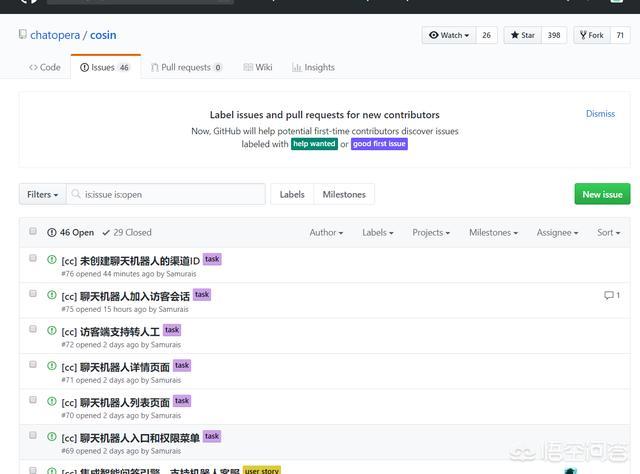Click the green help wanted label
This screenshot has height=474, width=640.
pyautogui.click(x=314, y=144)
